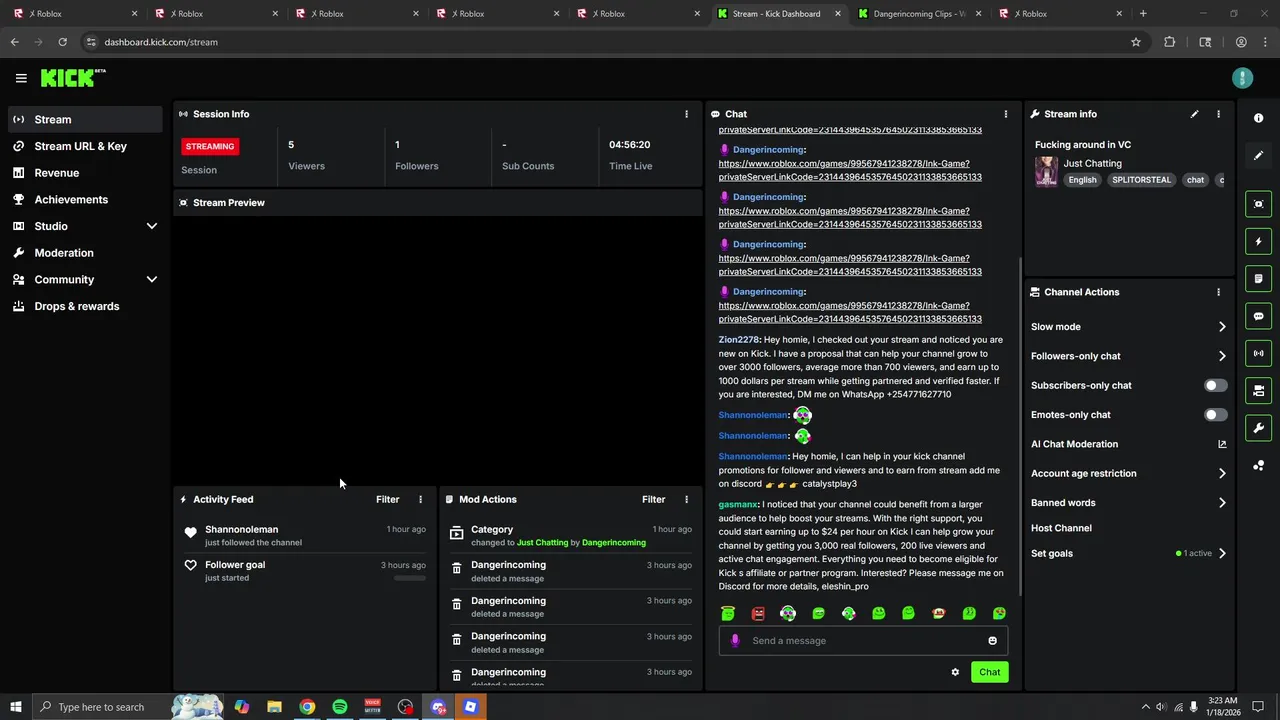
Task: Open the emote picker smiley icon
Action: 992,641
